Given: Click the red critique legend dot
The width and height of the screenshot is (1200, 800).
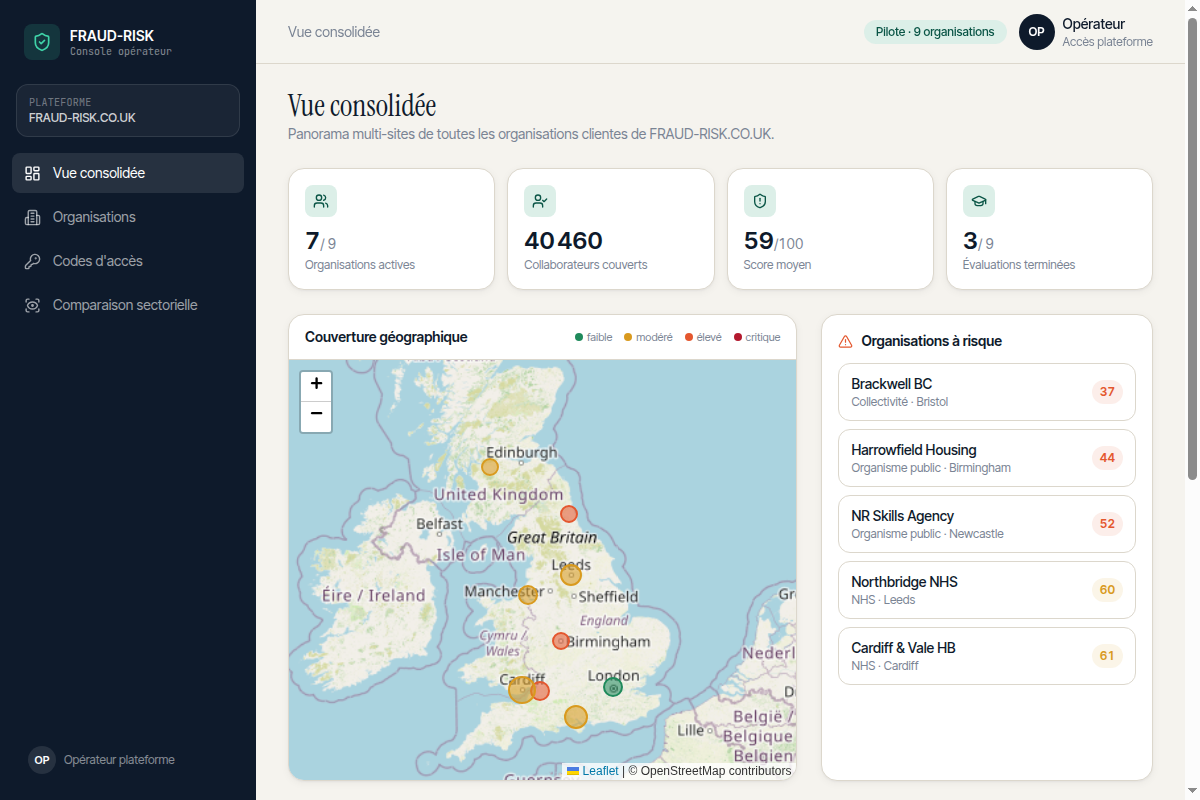Looking at the screenshot, I should [738, 337].
